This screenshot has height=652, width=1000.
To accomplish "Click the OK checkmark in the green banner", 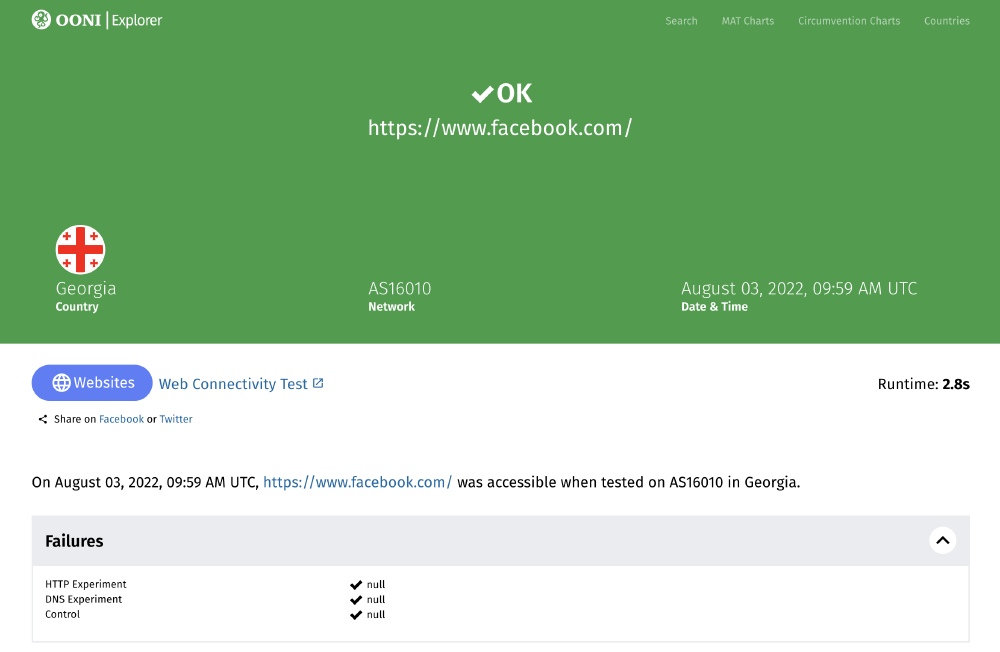I will [x=482, y=93].
